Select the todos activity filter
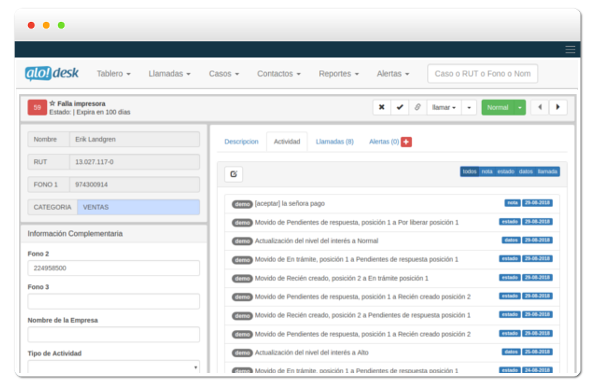The image size is (600, 387). click(x=470, y=171)
